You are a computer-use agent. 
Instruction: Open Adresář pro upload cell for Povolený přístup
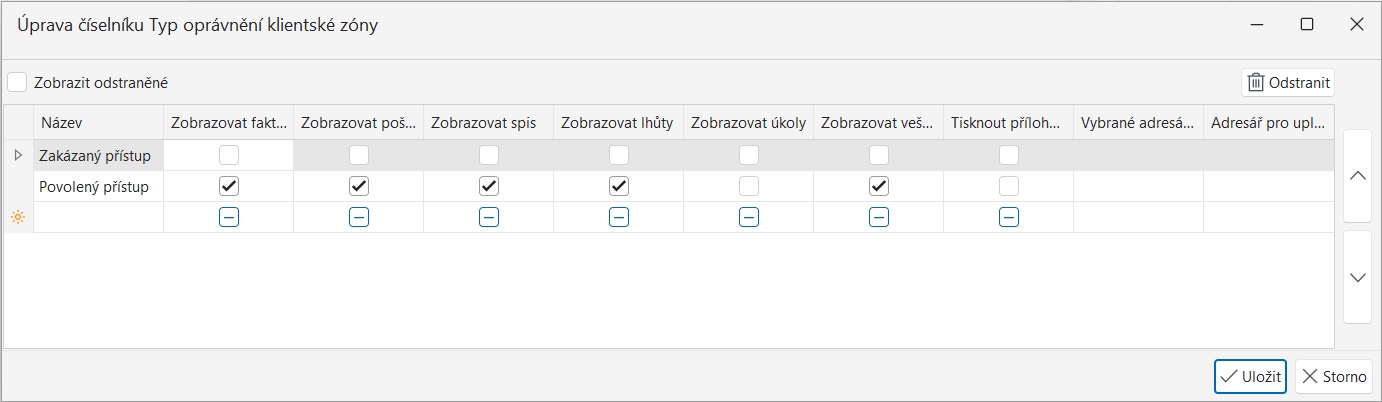[x=1268, y=186]
